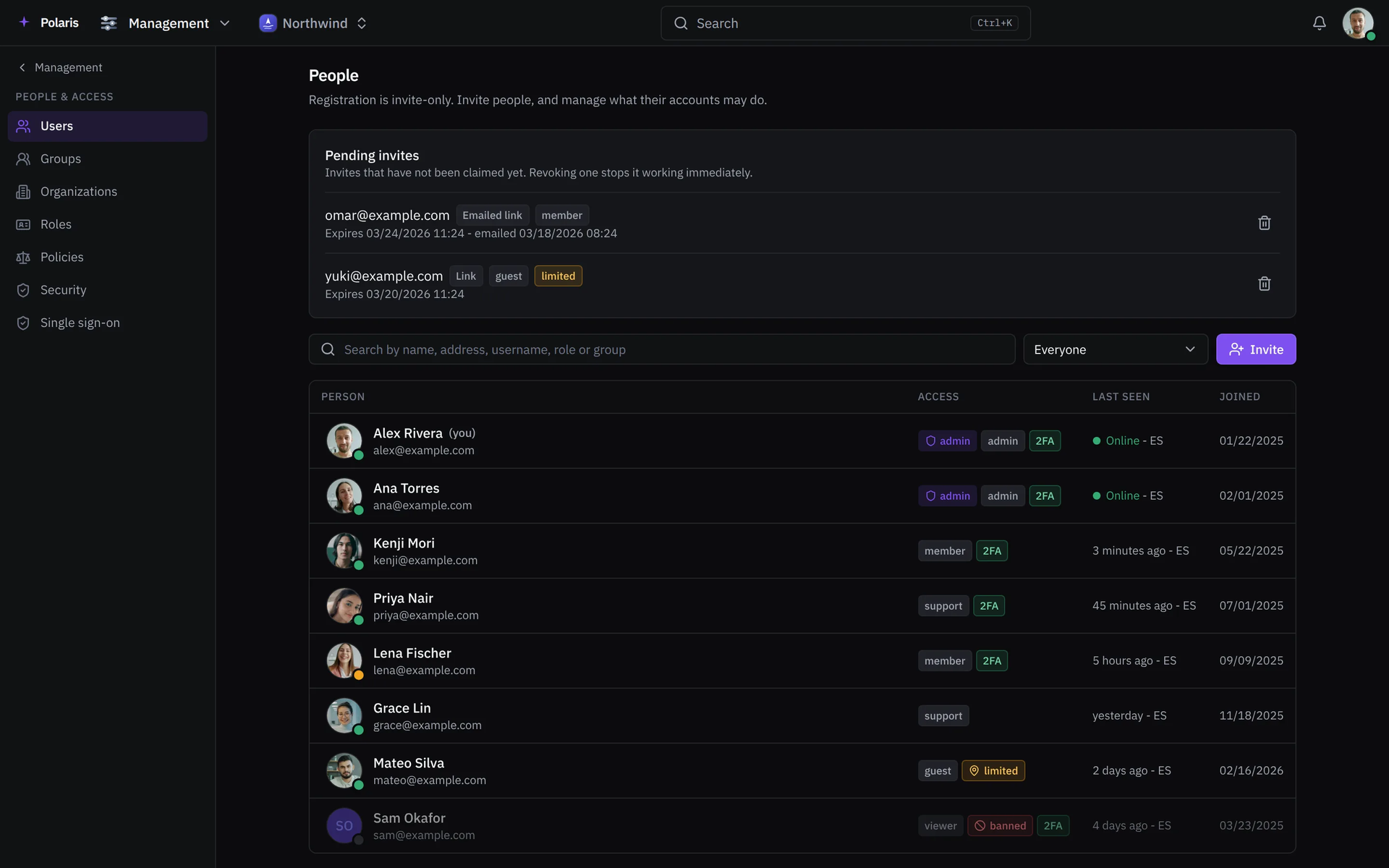Open the Roles ID card icon
The height and width of the screenshot is (868, 1389).
(23, 224)
